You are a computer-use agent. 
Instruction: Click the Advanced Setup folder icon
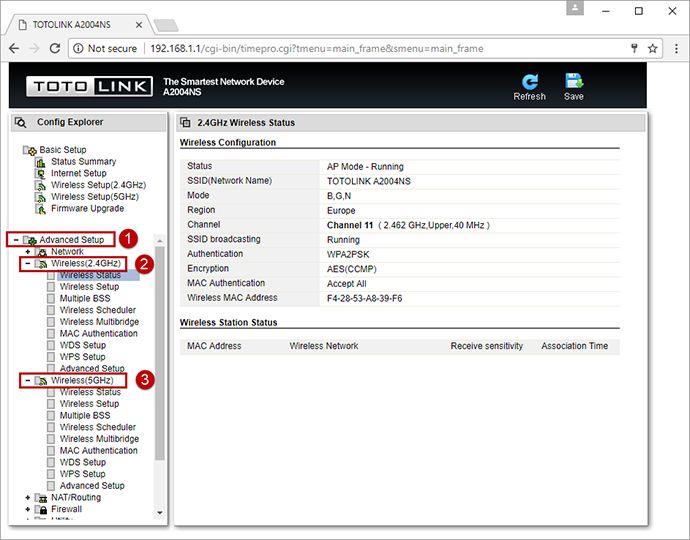point(29,240)
